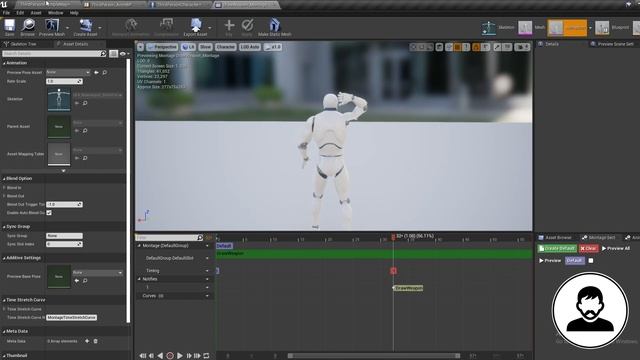The image size is (640, 360).
Task: Browse to the Preview Pose Asset (magnifier)
Action: pos(105,73)
